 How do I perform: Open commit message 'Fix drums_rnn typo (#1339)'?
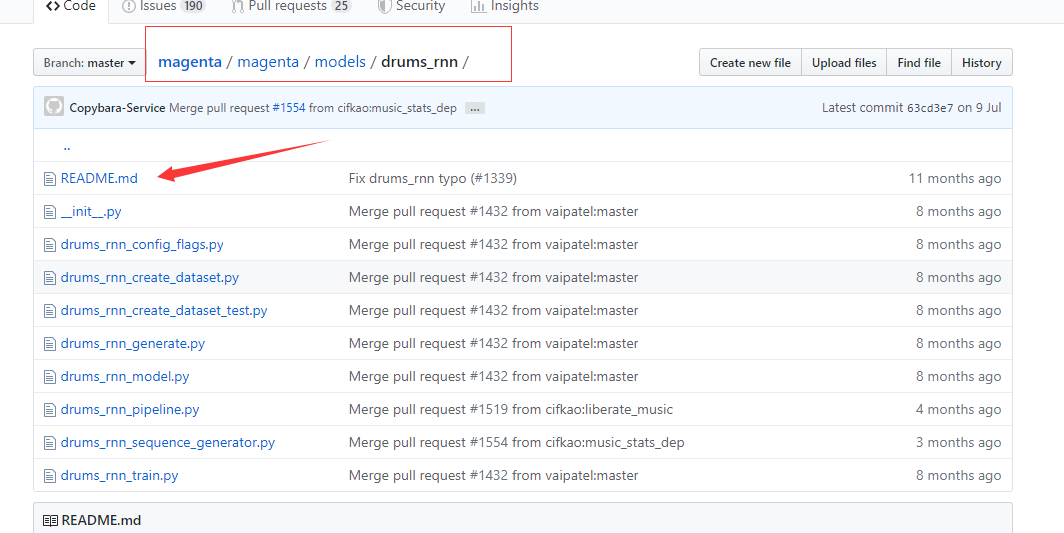433,179
